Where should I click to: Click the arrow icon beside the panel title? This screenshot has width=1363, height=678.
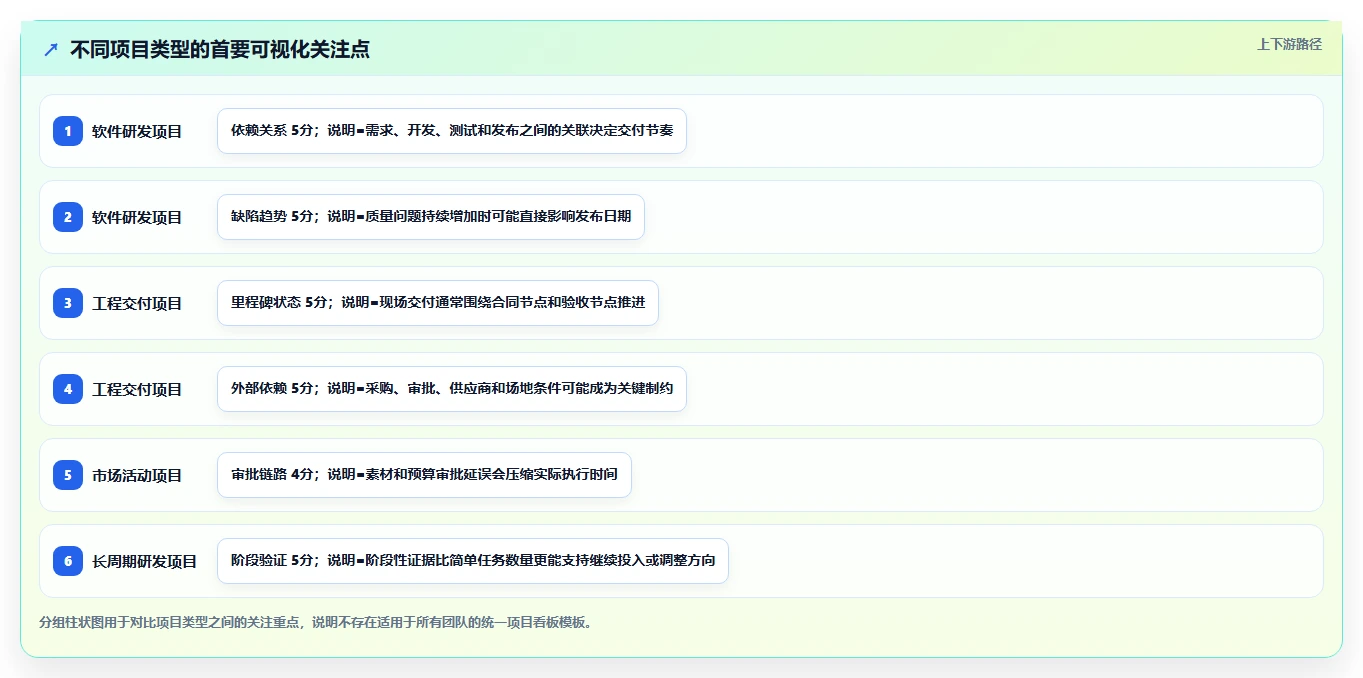coord(51,50)
